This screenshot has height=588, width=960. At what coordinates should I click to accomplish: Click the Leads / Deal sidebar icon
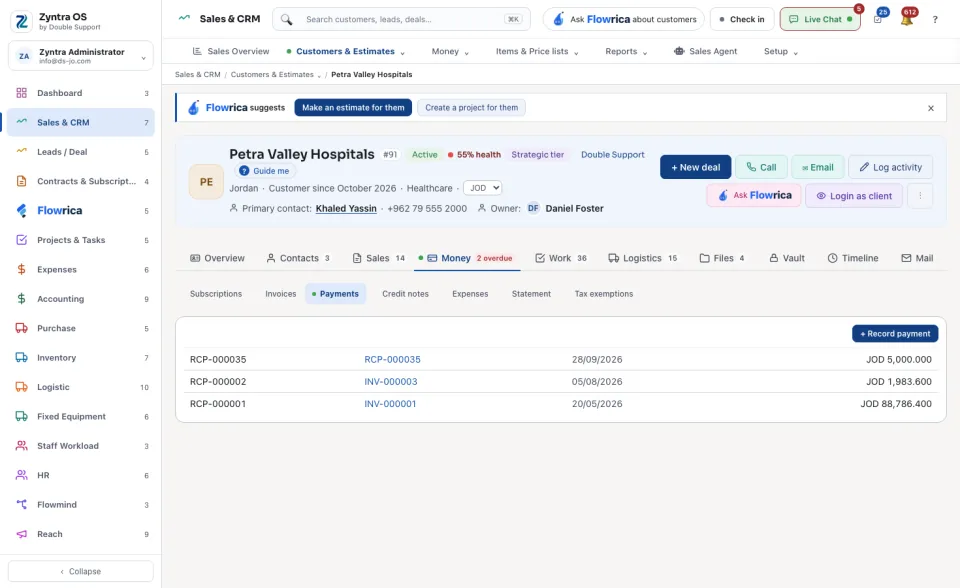(21, 152)
